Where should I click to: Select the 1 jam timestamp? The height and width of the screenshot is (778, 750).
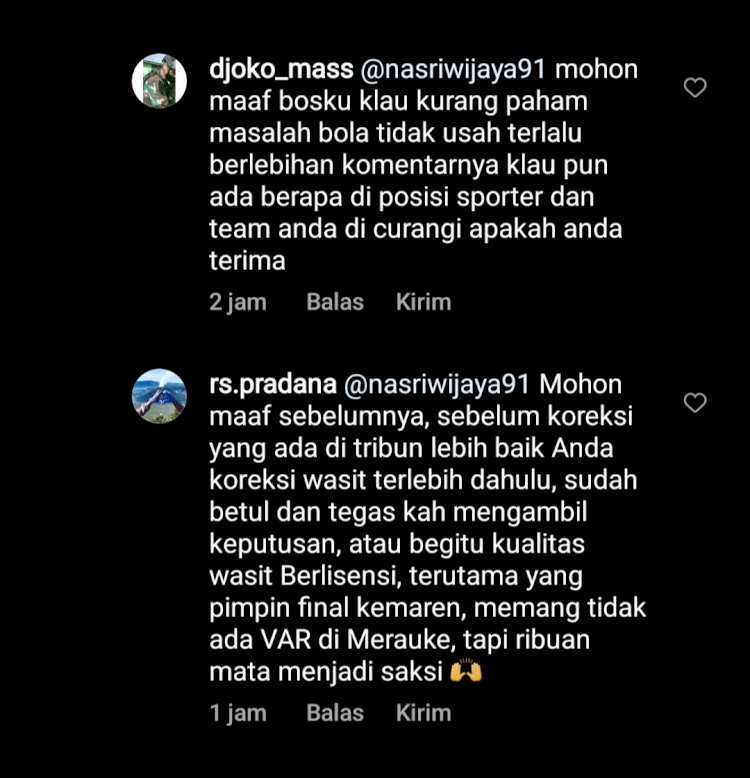pos(238,713)
